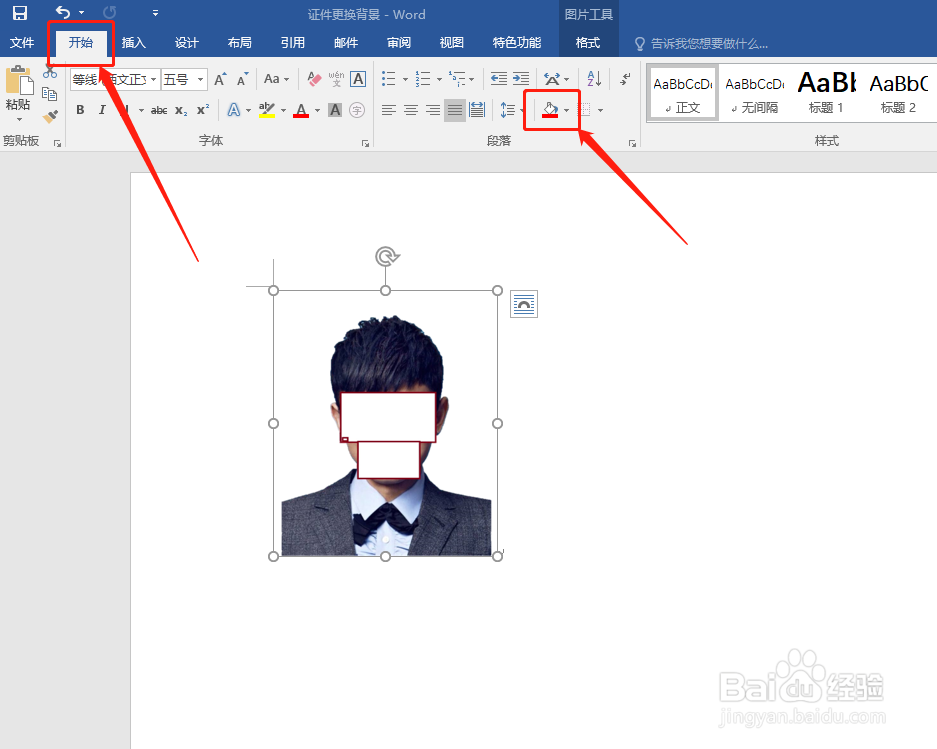Click the cut scissors icon
This screenshot has width=937, height=749.
(50, 73)
